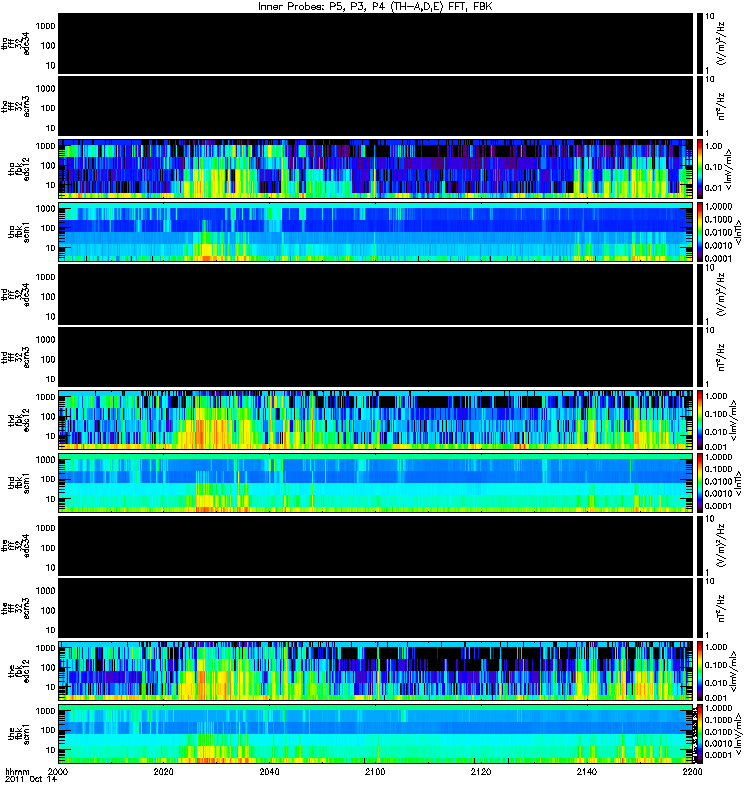
Task: Click the color bar beside thd fbk scm1
Action: pyautogui.click(x=699, y=483)
